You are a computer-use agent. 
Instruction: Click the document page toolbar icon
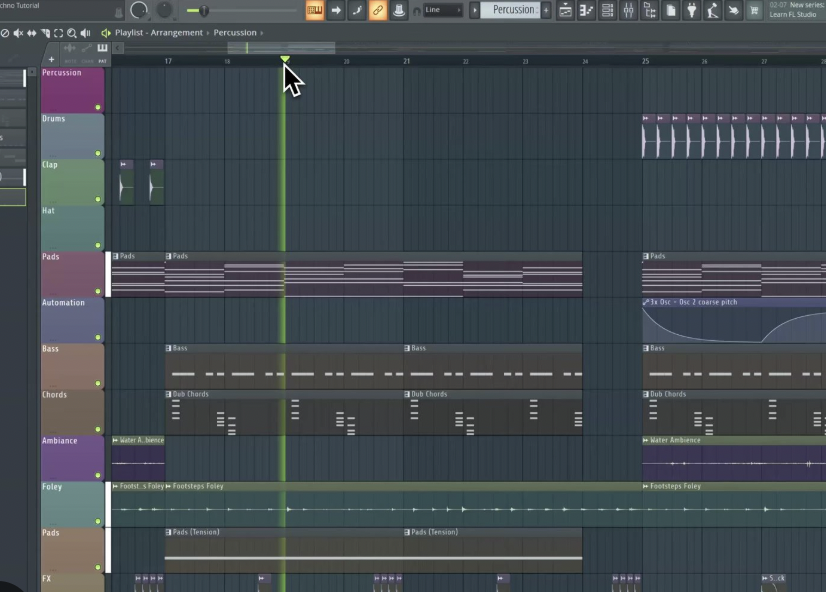click(671, 10)
